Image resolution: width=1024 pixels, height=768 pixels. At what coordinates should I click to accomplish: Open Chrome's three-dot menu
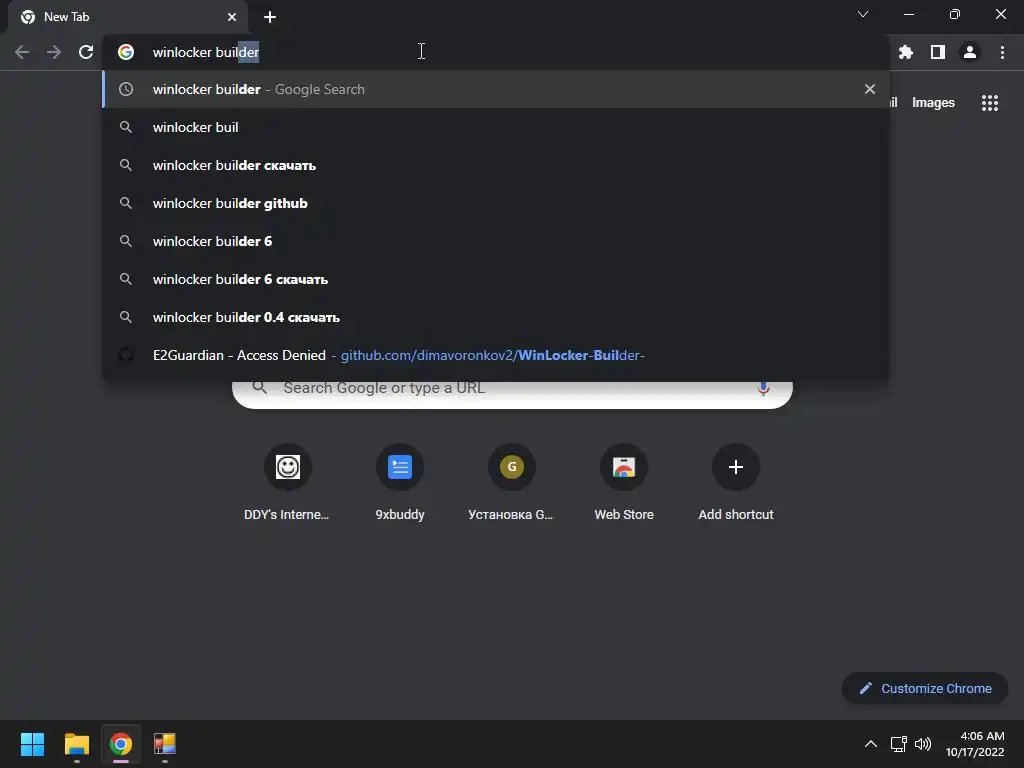tap(1002, 52)
